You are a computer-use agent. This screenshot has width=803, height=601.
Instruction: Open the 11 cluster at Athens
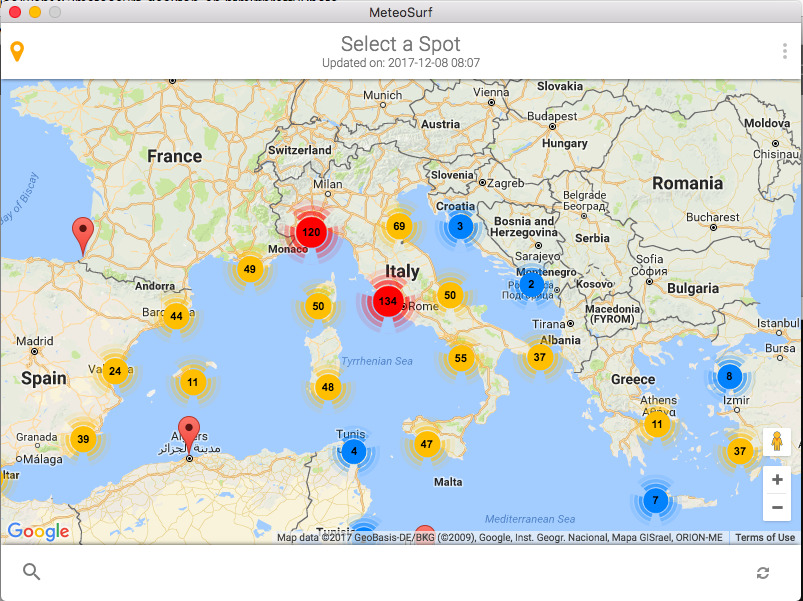(657, 424)
